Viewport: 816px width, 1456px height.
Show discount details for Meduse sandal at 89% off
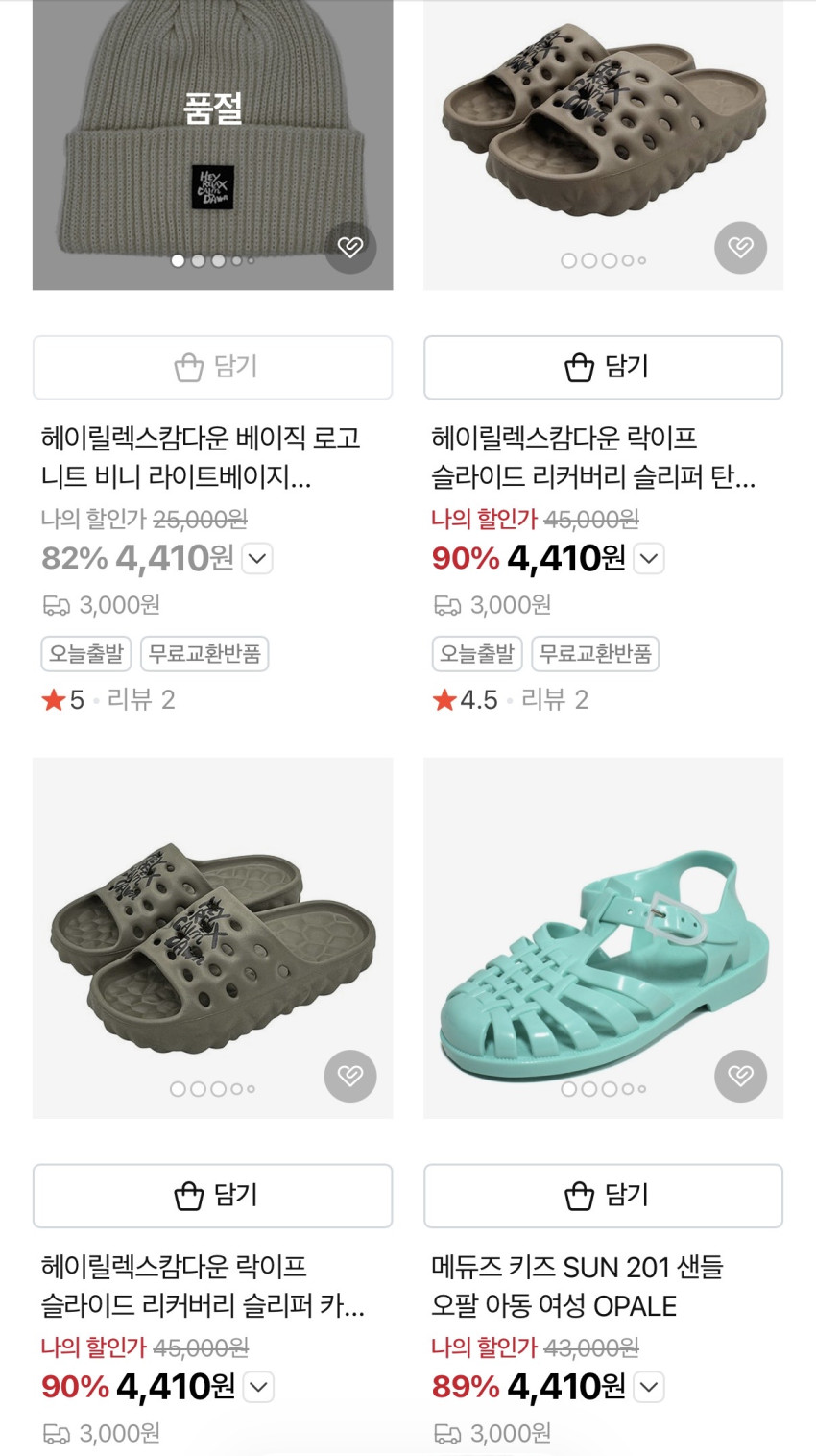click(x=649, y=1387)
